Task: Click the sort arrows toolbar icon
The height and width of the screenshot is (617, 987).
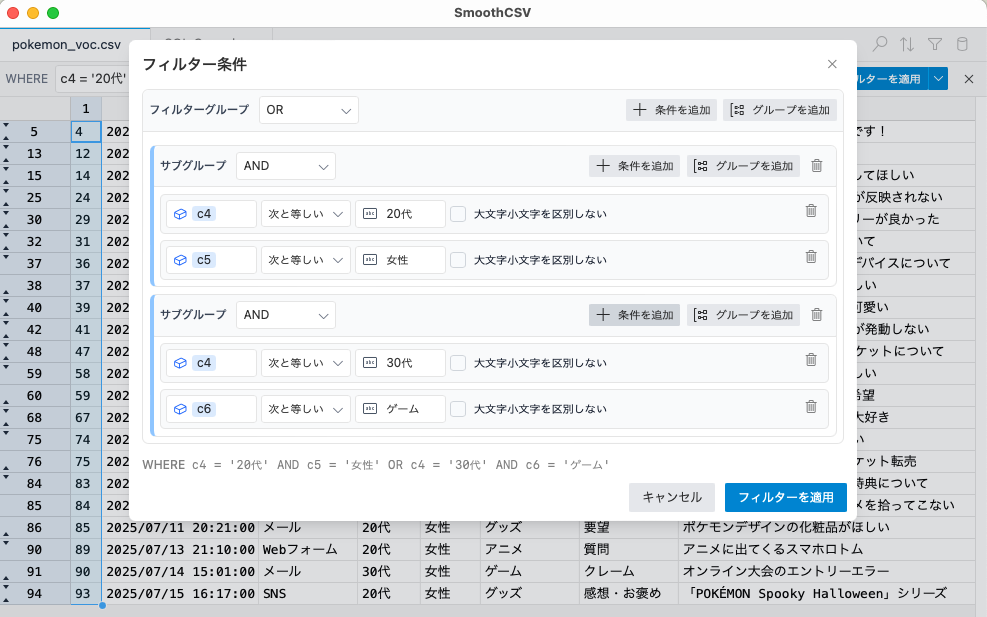Action: pos(907,44)
